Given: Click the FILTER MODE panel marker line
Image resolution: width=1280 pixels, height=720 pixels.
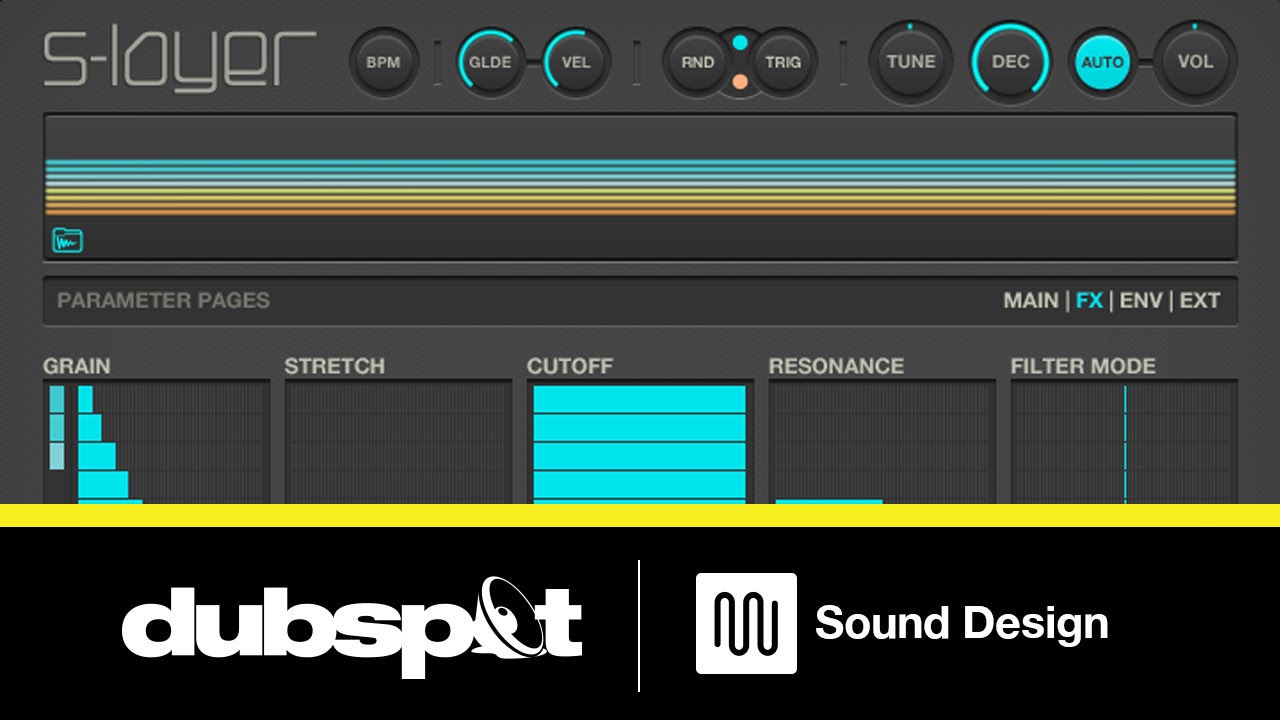Looking at the screenshot, I should click(x=1125, y=444).
